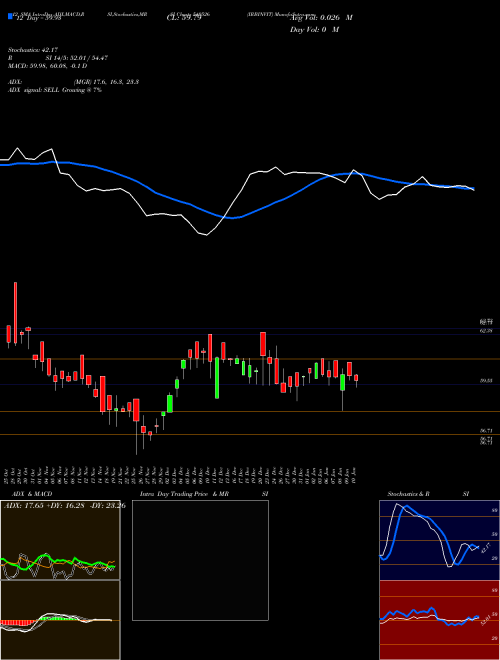
Task: Open the MACD histogram mini chart
Action: pyautogui.click(x=60, y=620)
